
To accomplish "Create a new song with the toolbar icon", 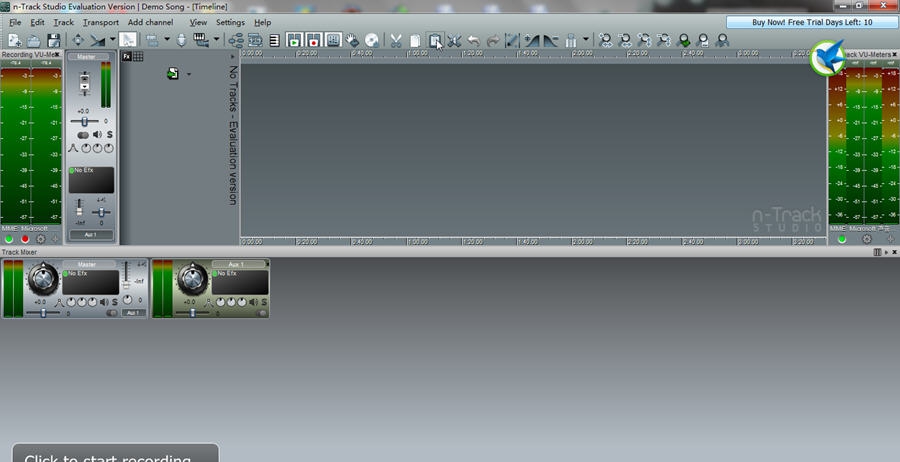I will click(14, 40).
